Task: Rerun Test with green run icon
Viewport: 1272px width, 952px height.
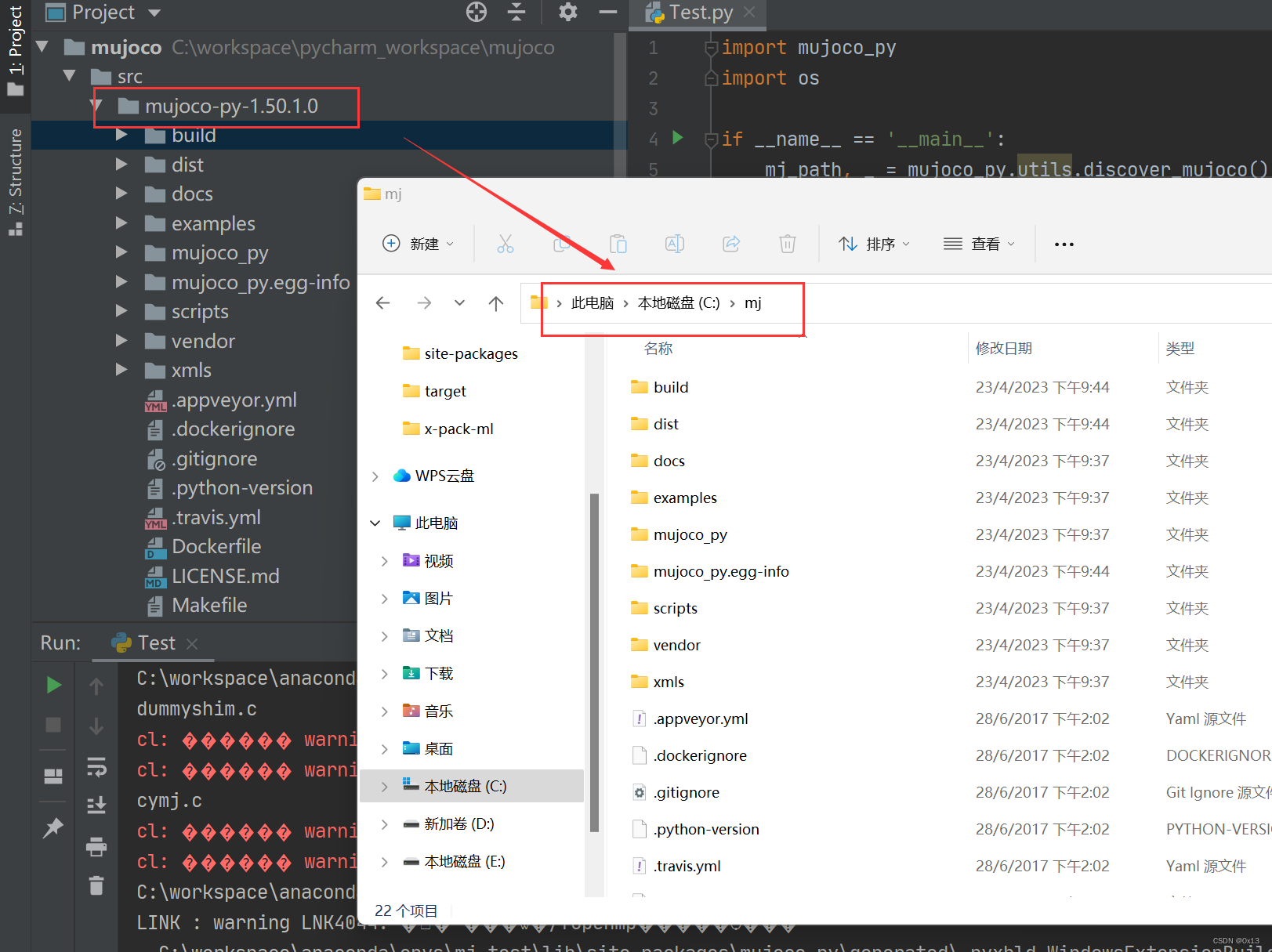Action: (53, 686)
